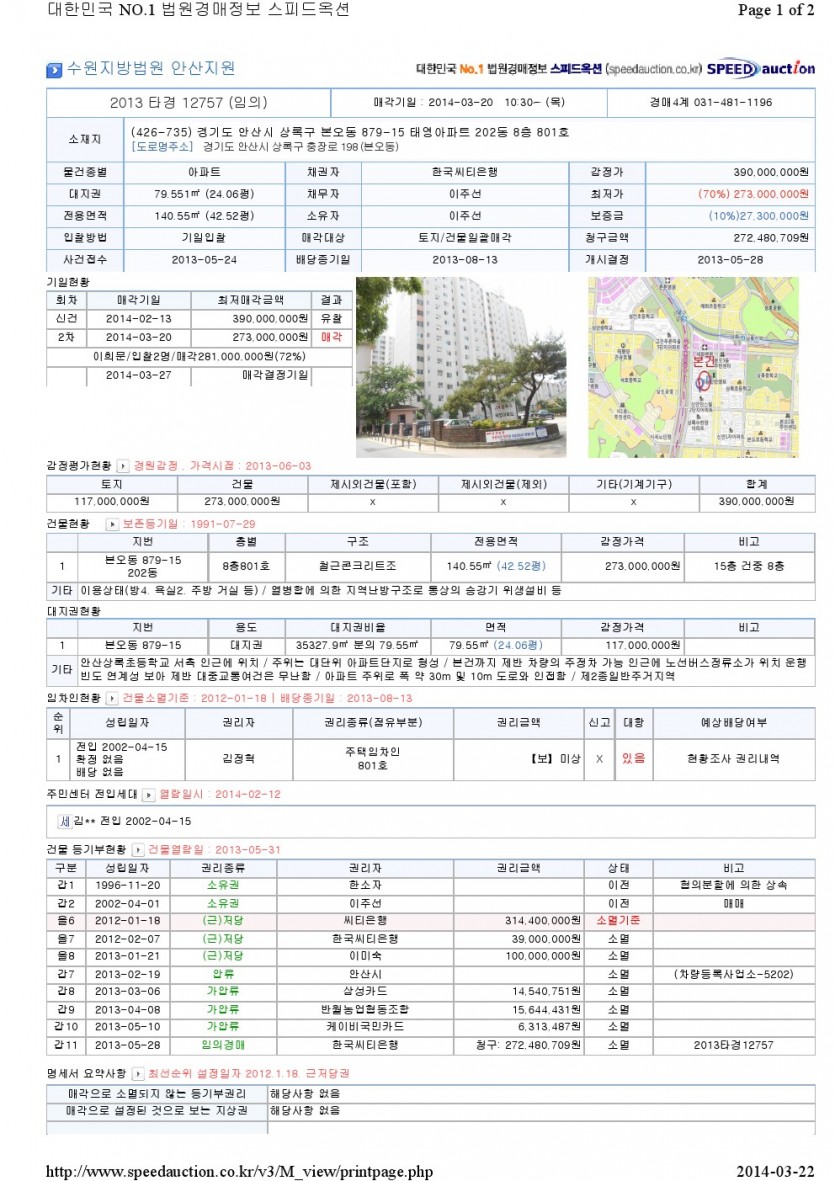The width and height of the screenshot is (835, 1181).
Task: Click red 건물소멸기준 : 2012-01-18 text
Action: (194, 699)
